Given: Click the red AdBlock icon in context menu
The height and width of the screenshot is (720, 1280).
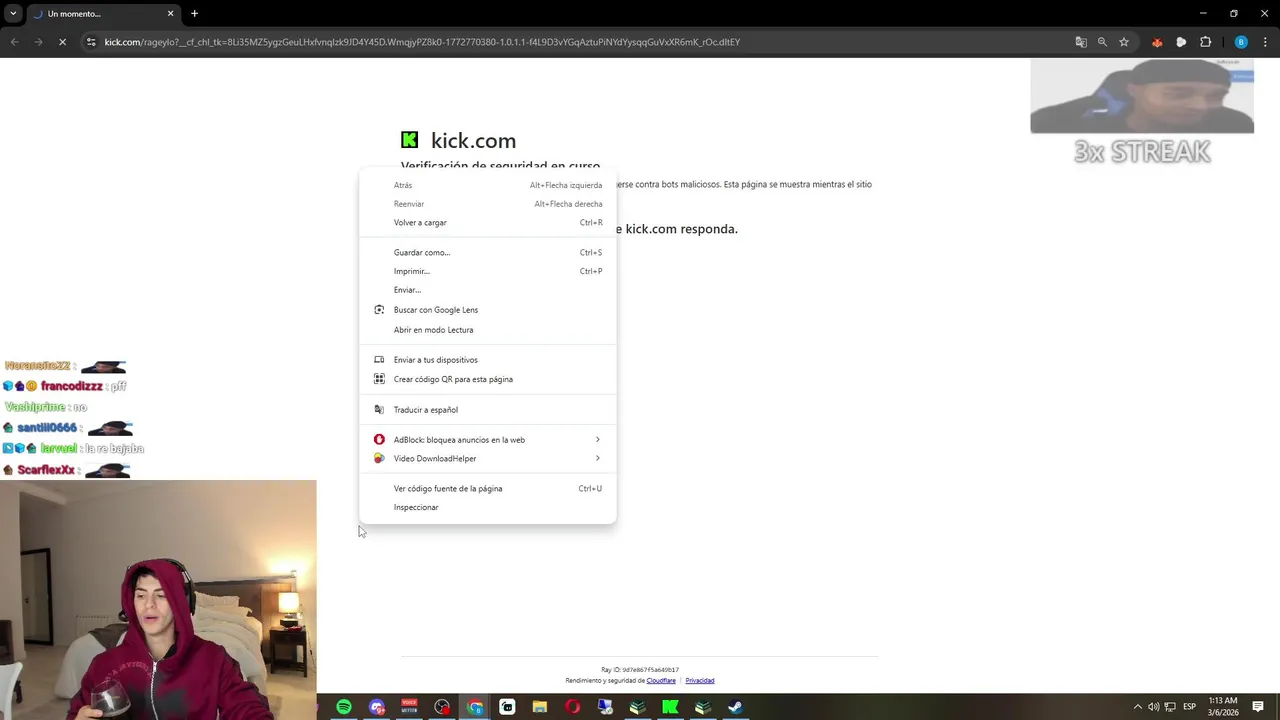Looking at the screenshot, I should 379,440.
